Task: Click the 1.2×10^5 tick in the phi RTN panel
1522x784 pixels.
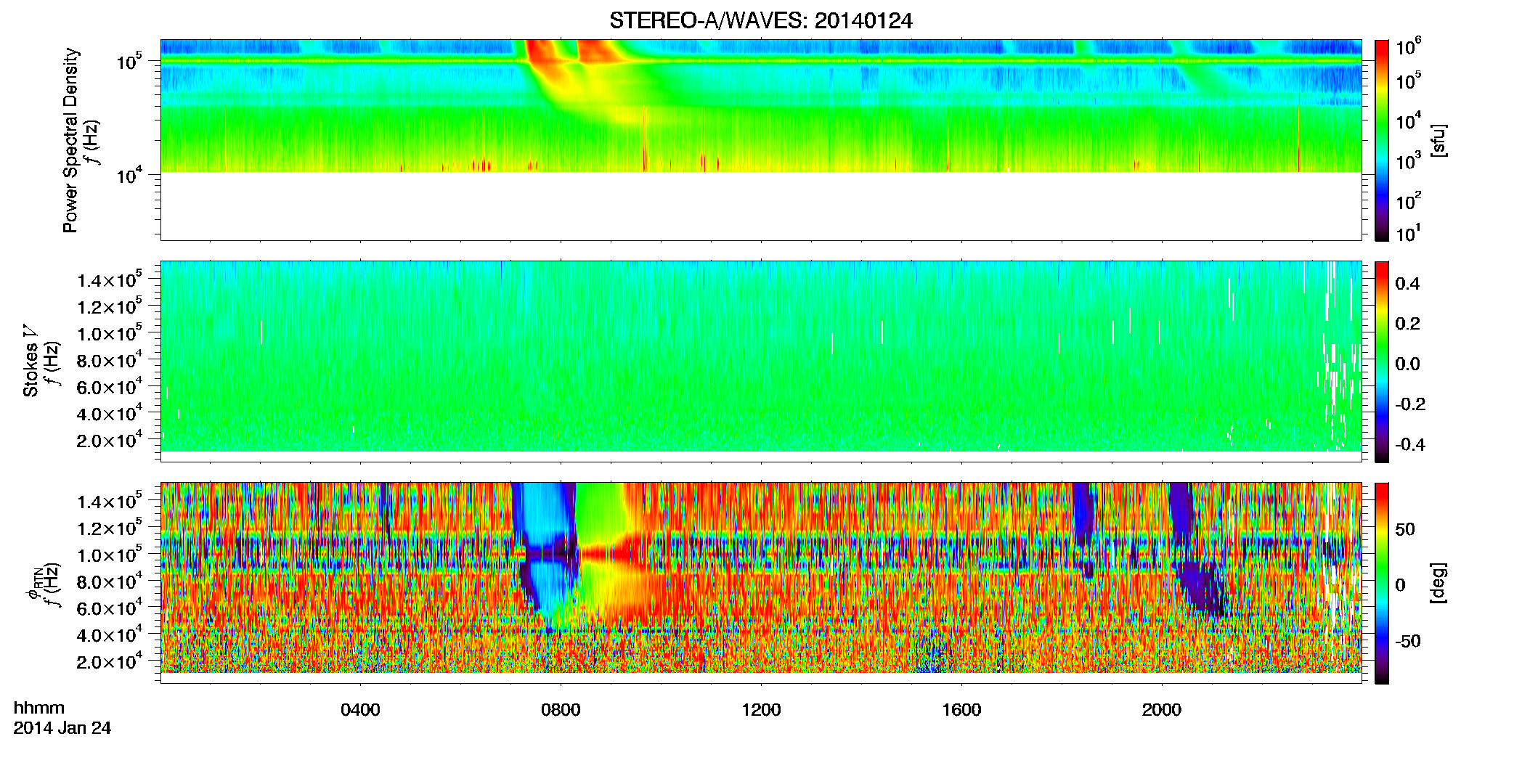Action: (110, 528)
